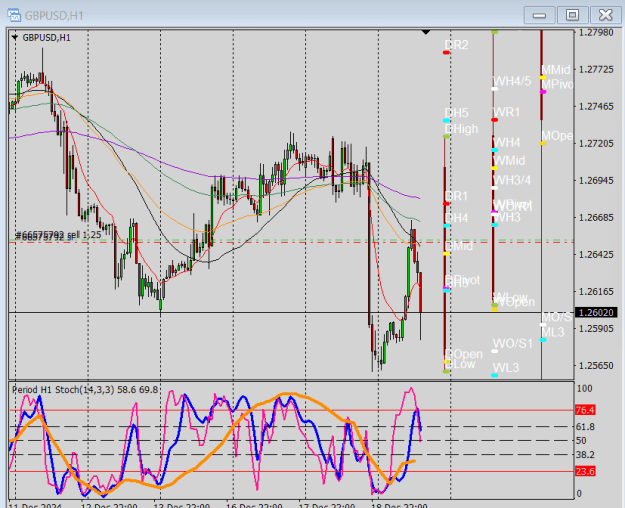Click the red WR1 level marker dot
This screenshot has width=625, height=508.
click(495, 120)
